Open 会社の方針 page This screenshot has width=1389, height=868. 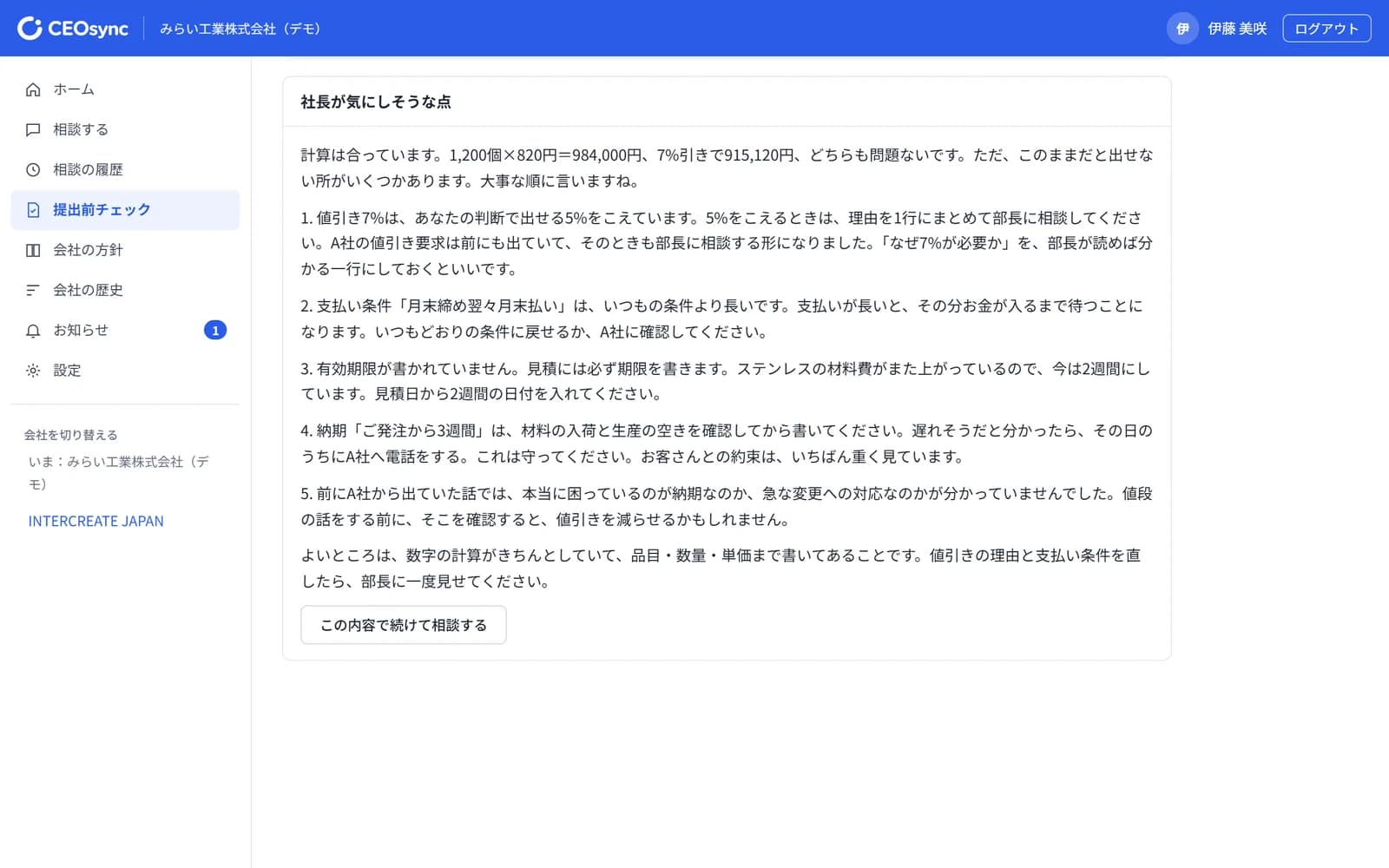click(x=125, y=250)
